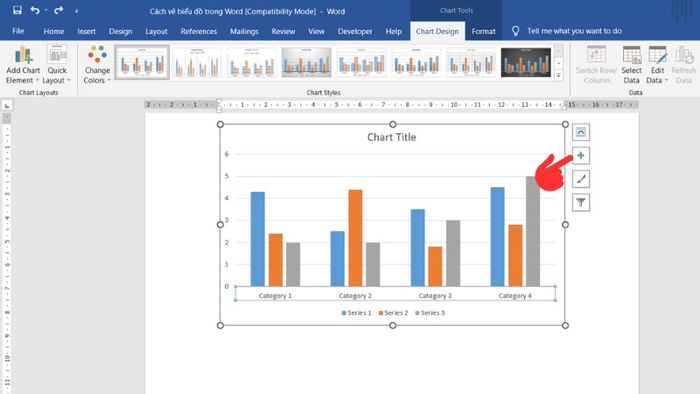Click the Undo arrow icon
700x394 pixels.
pos(35,10)
